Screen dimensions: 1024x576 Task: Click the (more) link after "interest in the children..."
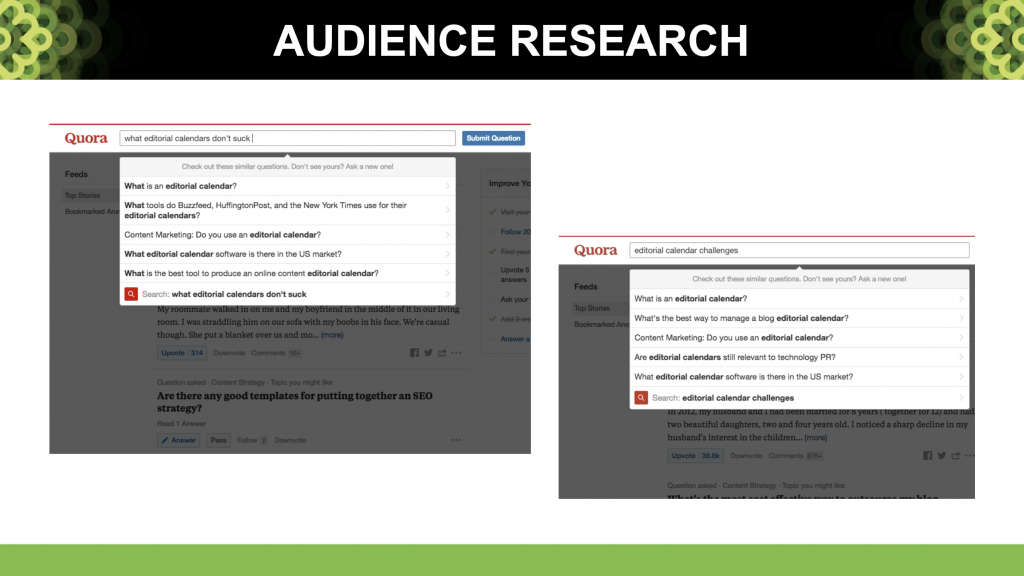coord(816,438)
